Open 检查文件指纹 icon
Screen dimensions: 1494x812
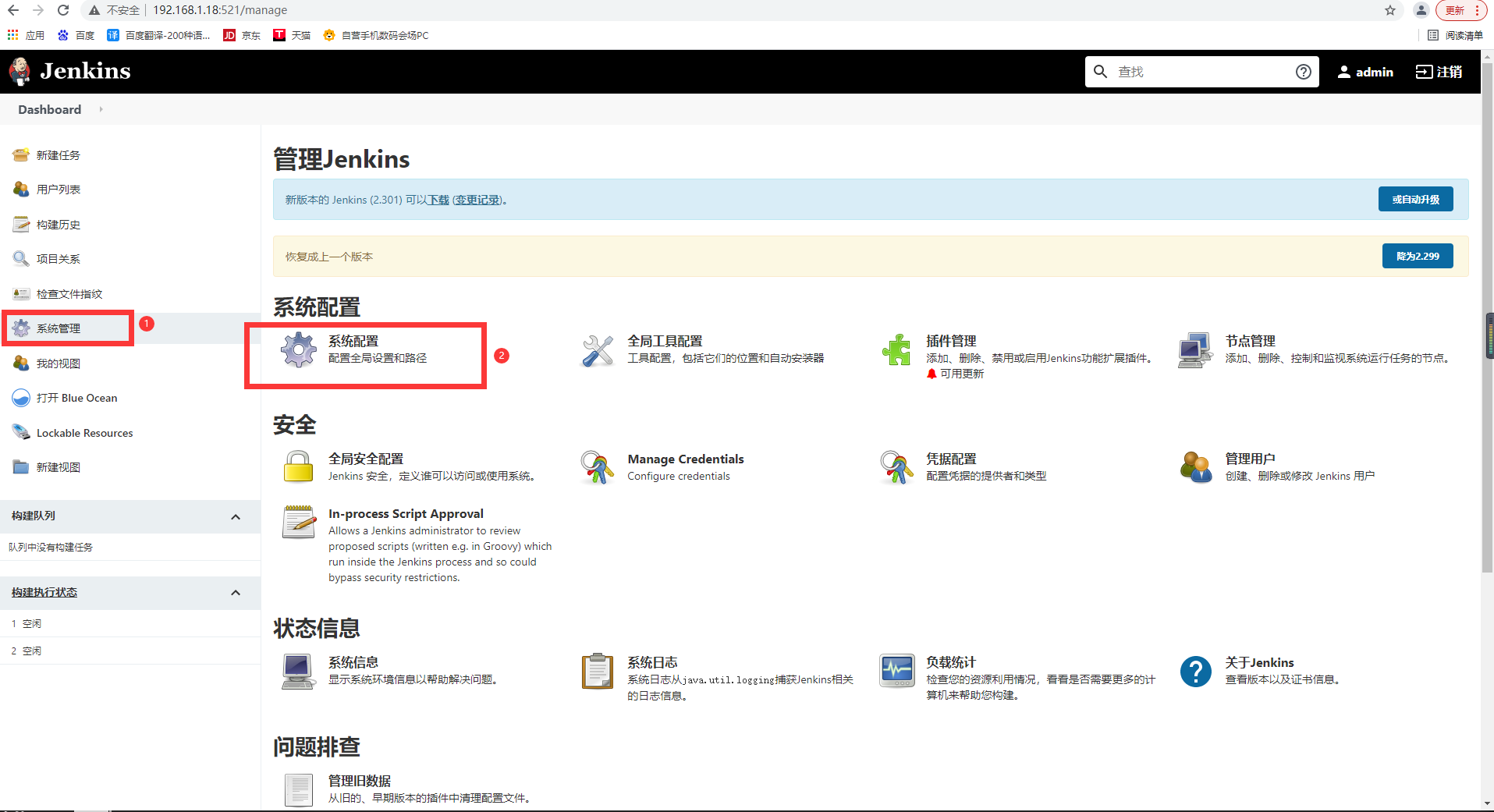pos(21,293)
